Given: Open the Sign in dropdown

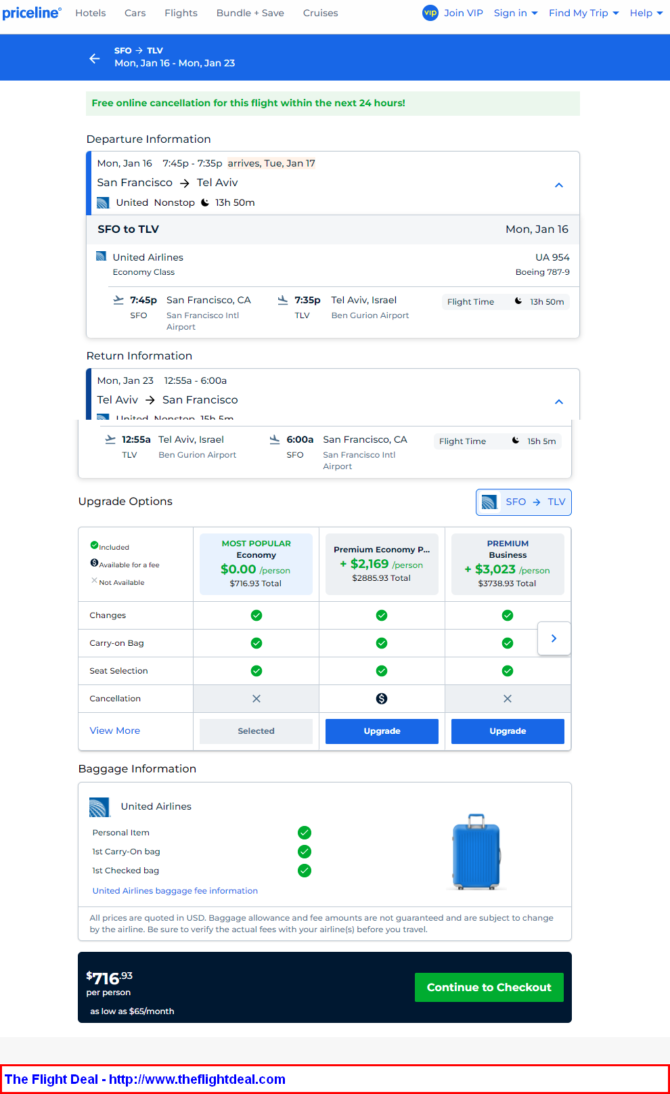Looking at the screenshot, I should (516, 13).
